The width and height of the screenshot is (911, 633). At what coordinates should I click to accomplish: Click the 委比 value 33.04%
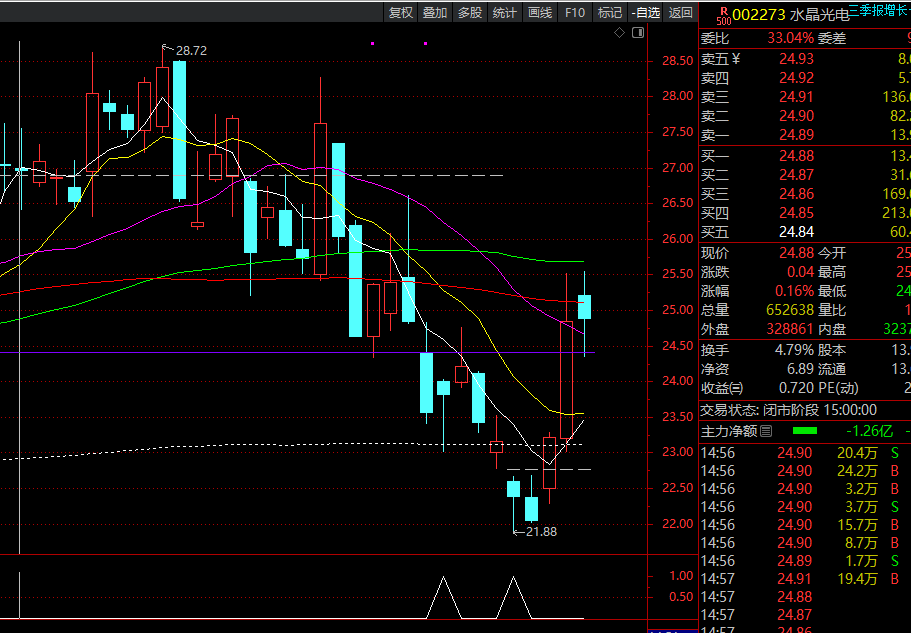click(x=791, y=38)
